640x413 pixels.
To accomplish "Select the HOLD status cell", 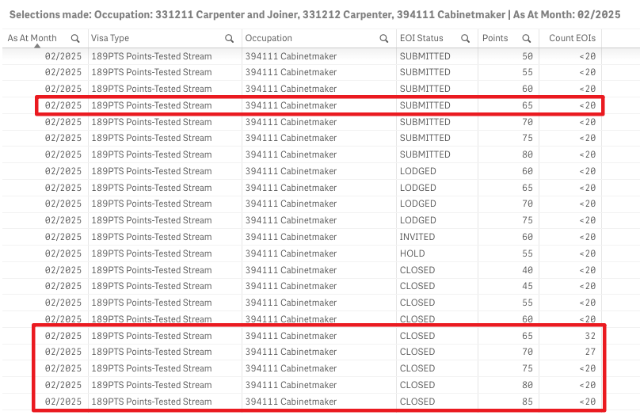I will (x=411, y=253).
